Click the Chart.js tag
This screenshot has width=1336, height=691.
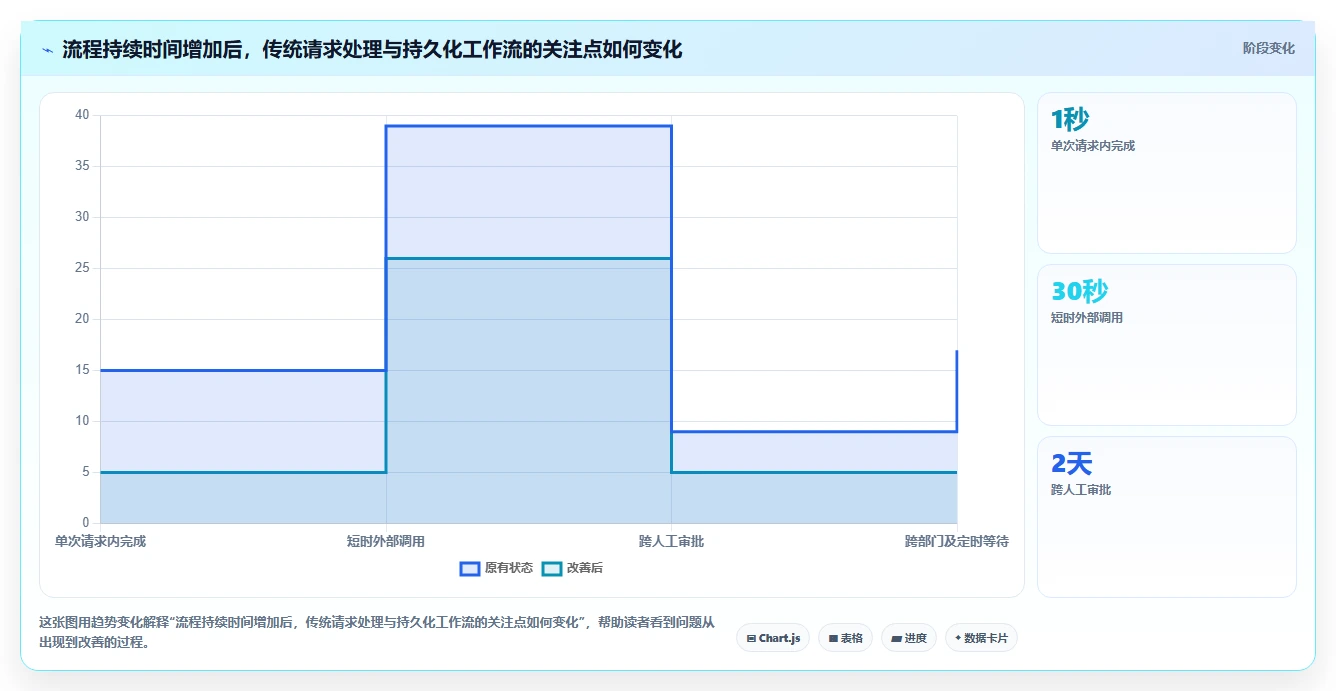[x=773, y=638]
